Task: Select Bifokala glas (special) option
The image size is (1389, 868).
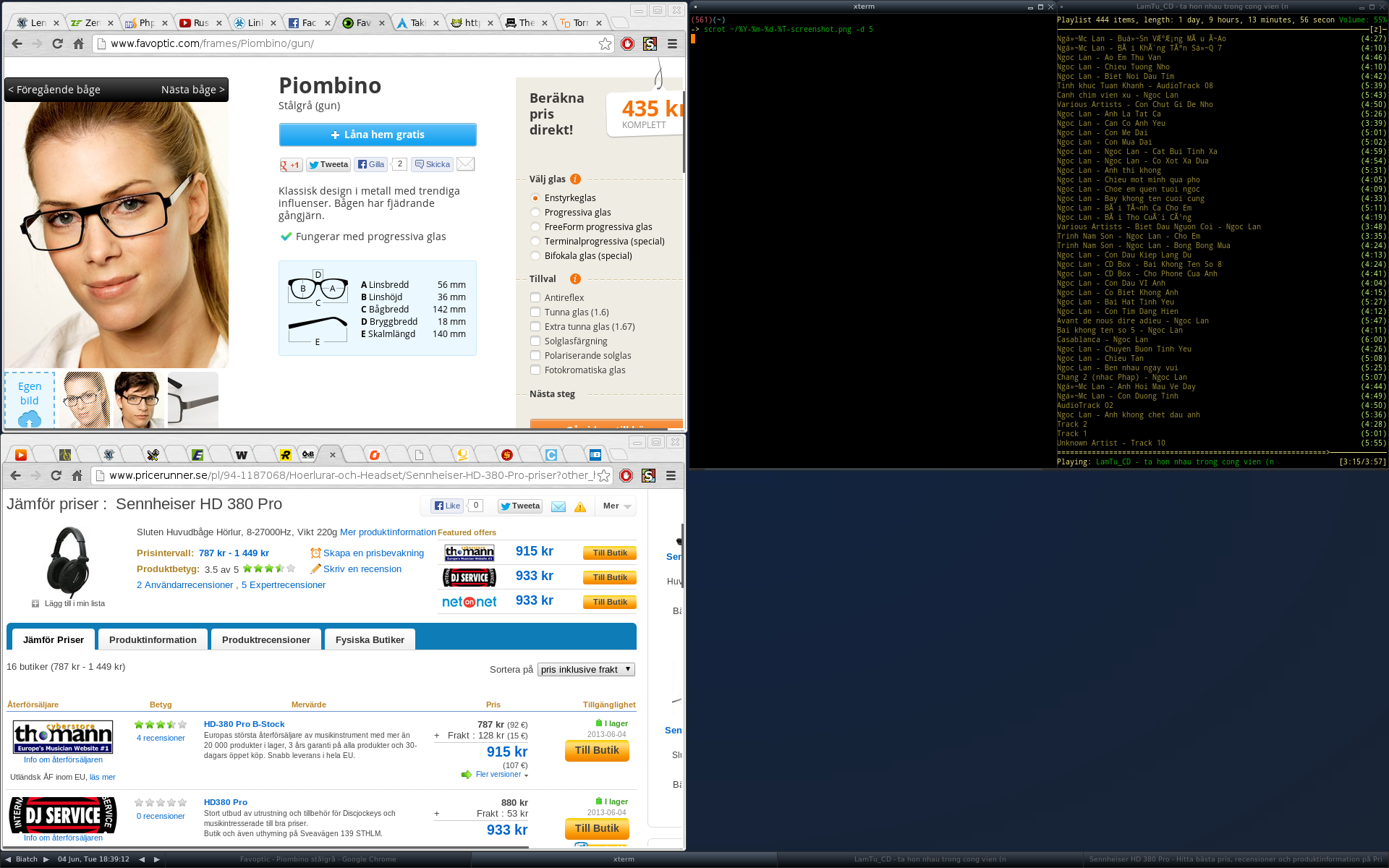Action: [535, 255]
